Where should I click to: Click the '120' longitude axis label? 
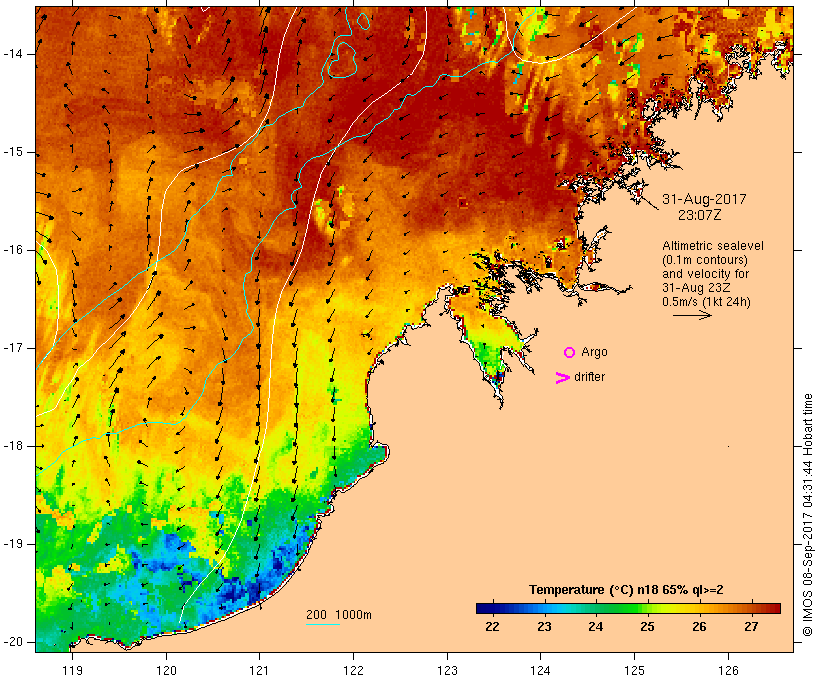pyautogui.click(x=166, y=671)
